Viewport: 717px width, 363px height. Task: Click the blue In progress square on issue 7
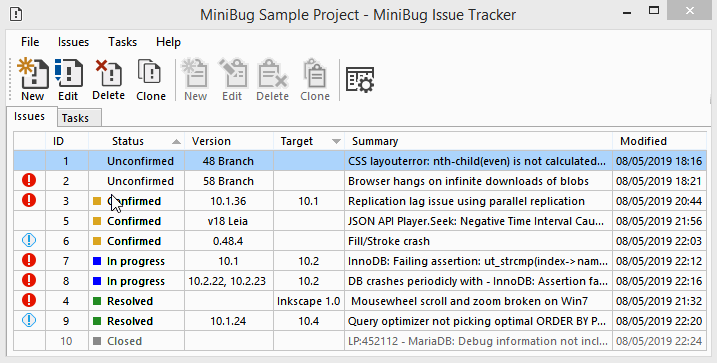pos(97,261)
